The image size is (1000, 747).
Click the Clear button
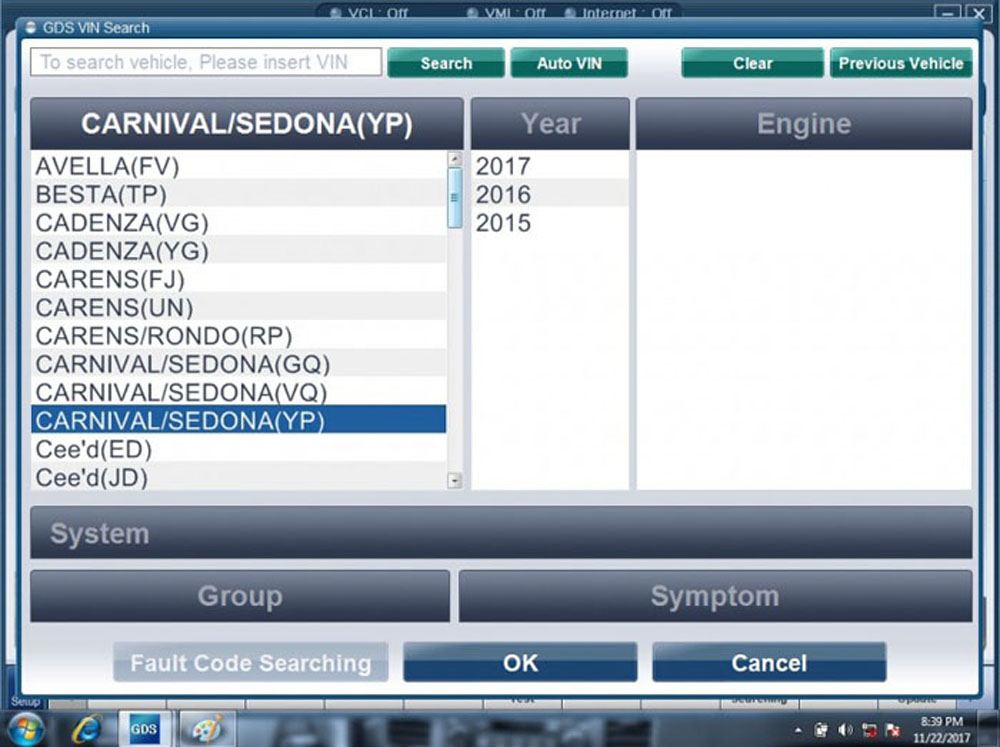(753, 63)
